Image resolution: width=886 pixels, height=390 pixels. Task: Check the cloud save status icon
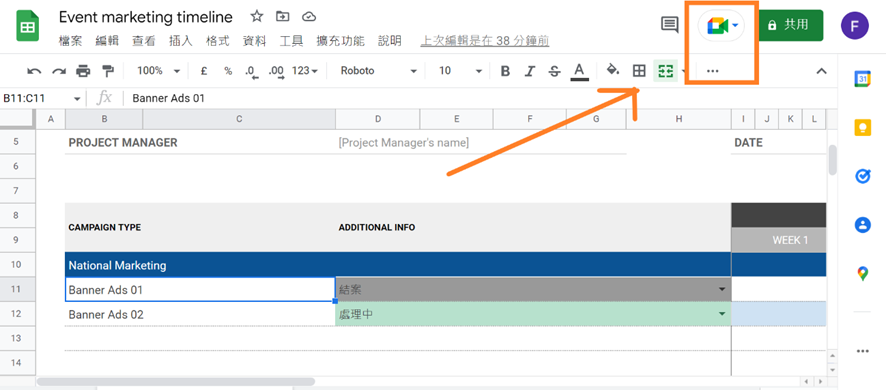coord(309,17)
